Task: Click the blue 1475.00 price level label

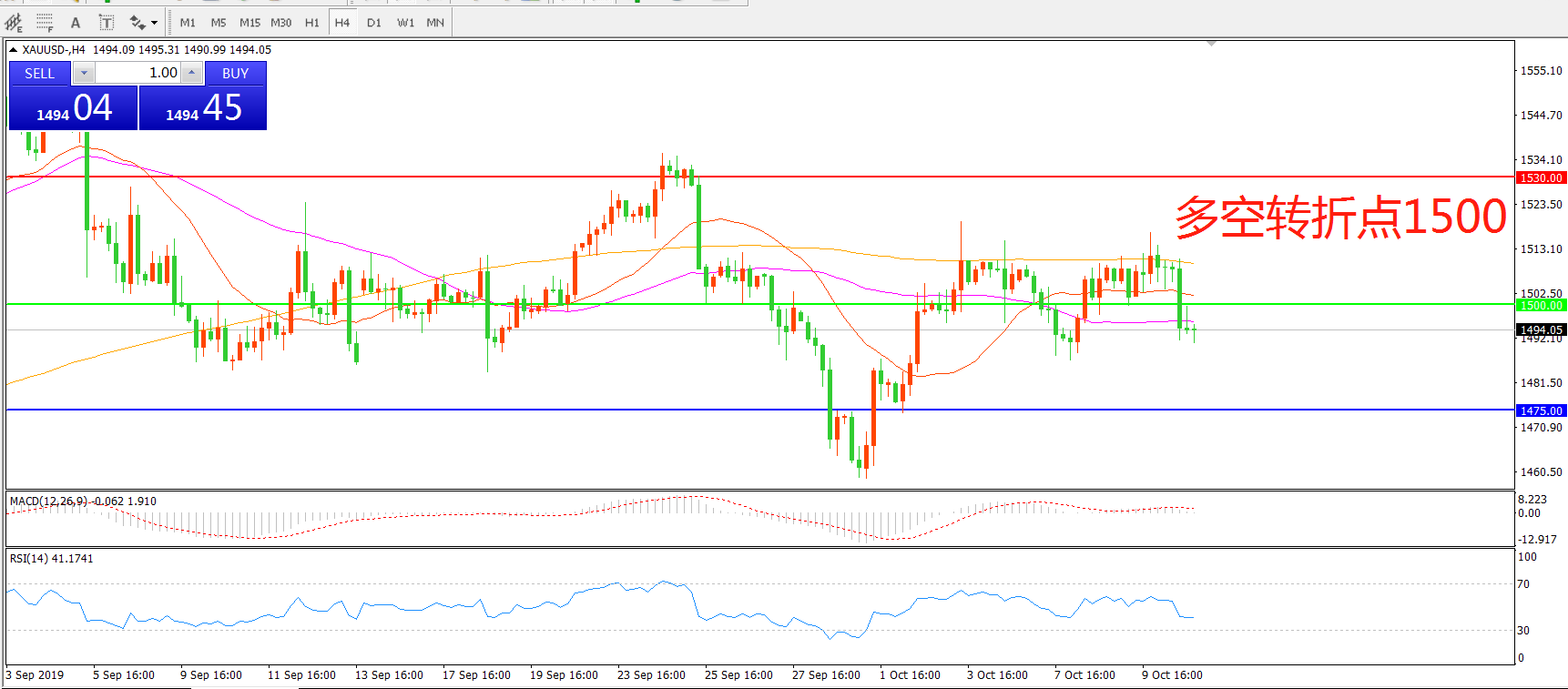Action: (x=1541, y=410)
